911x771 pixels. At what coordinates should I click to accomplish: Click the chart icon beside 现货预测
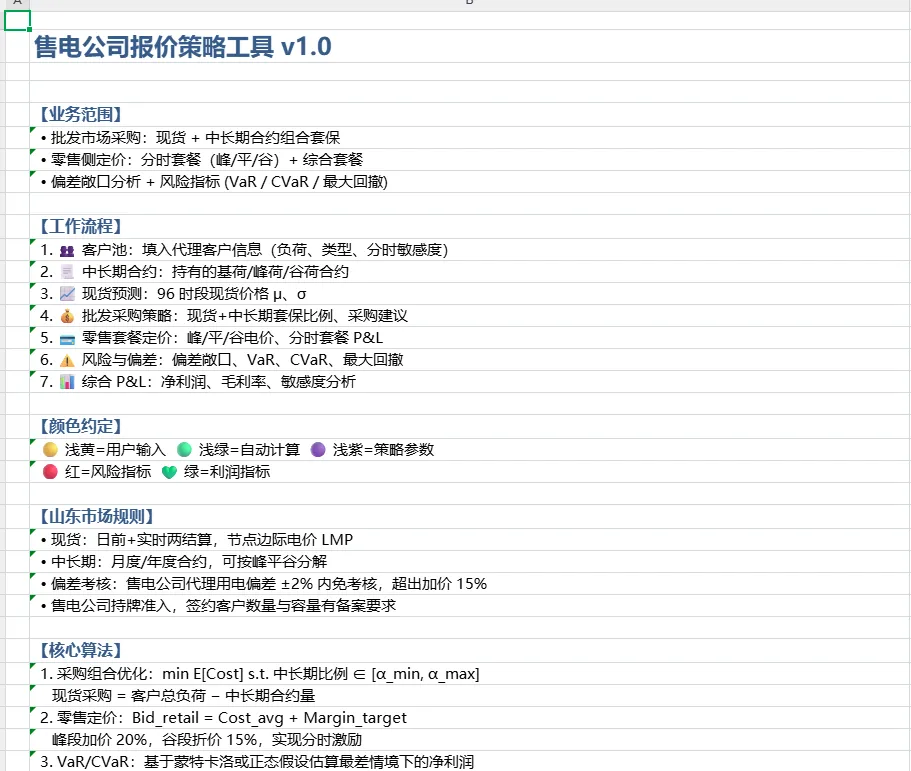click(67, 294)
